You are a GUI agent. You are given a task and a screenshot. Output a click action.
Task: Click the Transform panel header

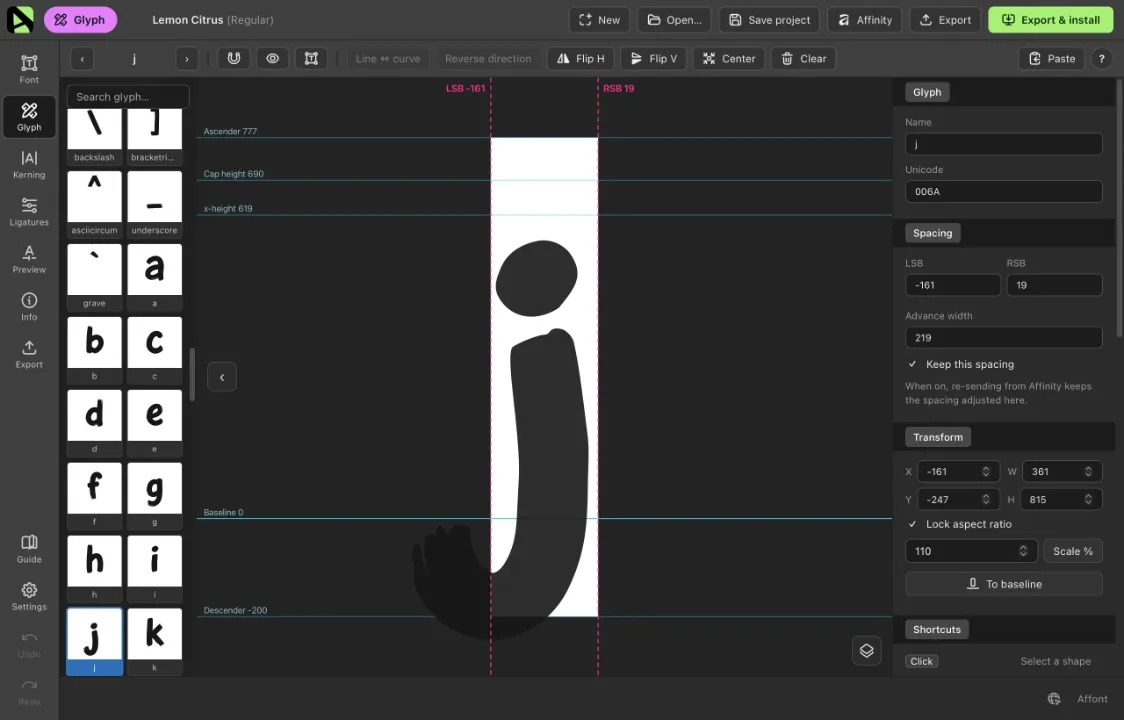pos(938,437)
